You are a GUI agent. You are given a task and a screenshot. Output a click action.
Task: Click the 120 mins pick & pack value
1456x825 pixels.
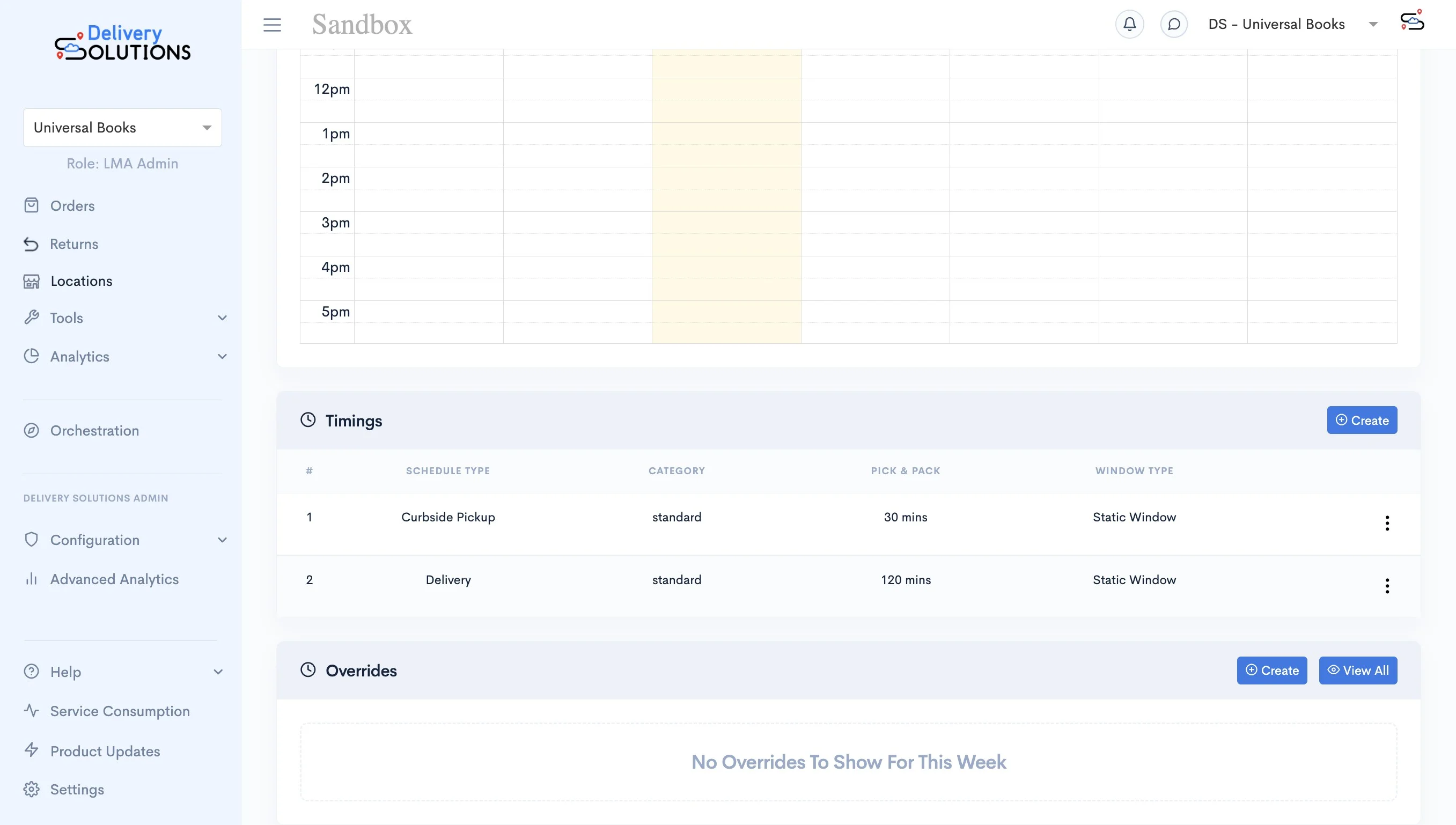coord(906,580)
